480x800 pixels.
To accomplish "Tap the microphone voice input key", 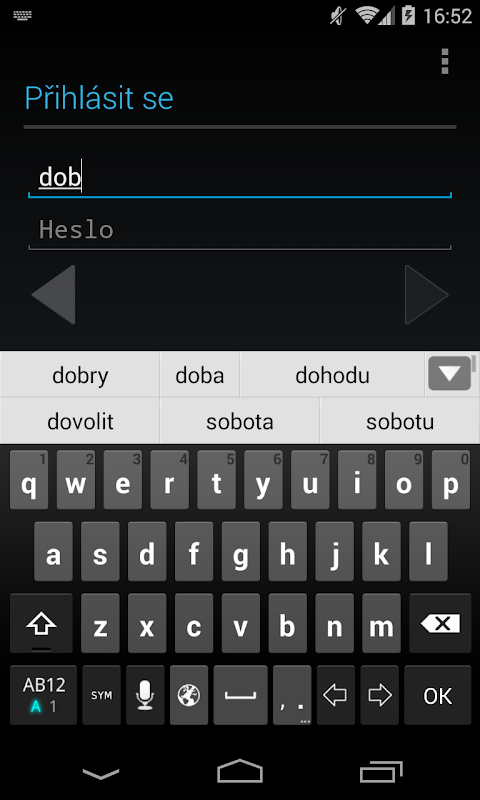I will pos(145,694).
